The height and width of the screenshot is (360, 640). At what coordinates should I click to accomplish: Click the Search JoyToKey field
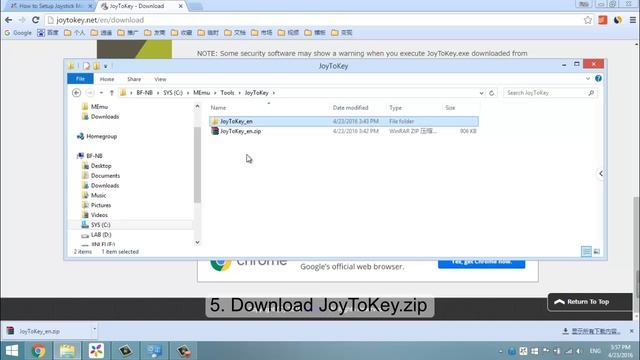[x=550, y=93]
